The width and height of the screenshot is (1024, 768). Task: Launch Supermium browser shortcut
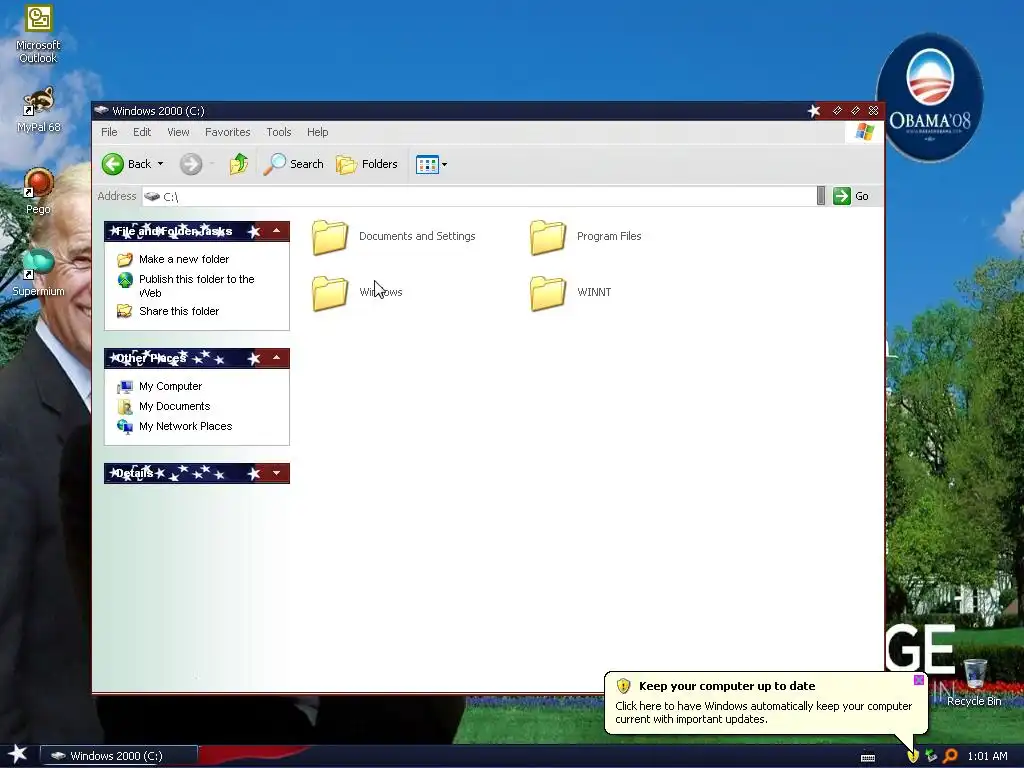38,272
